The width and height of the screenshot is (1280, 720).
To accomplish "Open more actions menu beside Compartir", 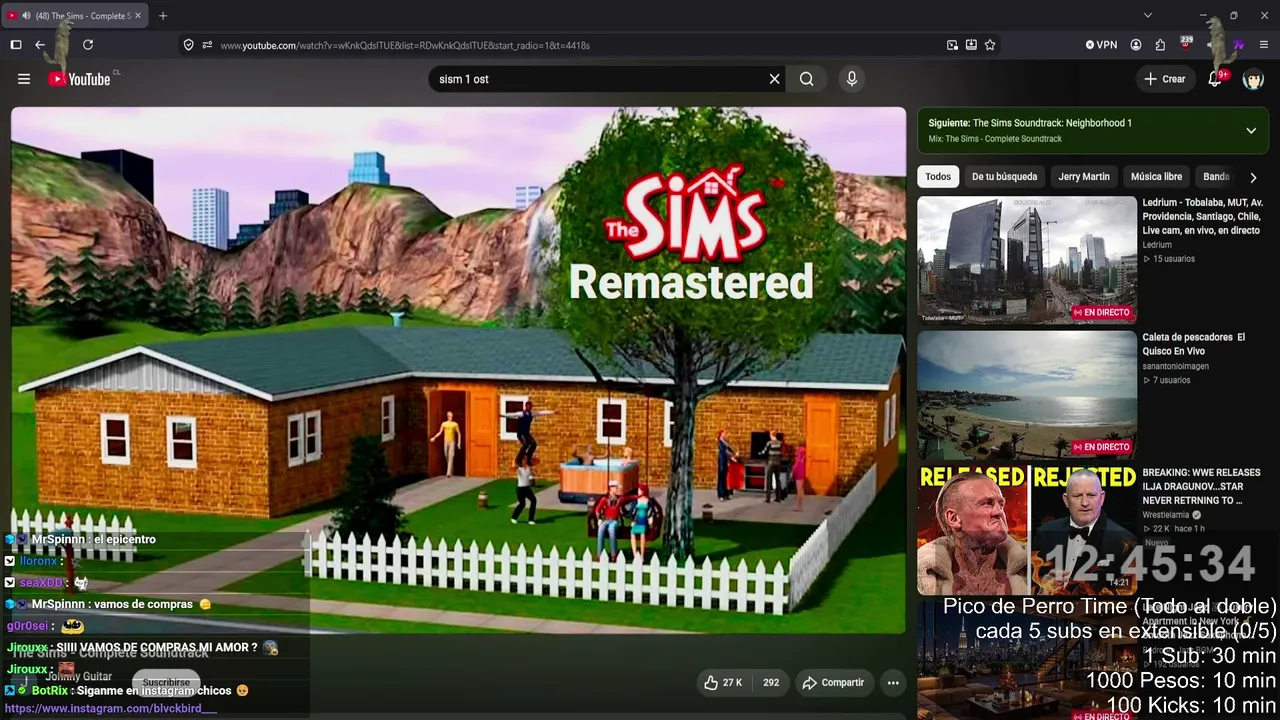I will tap(893, 683).
